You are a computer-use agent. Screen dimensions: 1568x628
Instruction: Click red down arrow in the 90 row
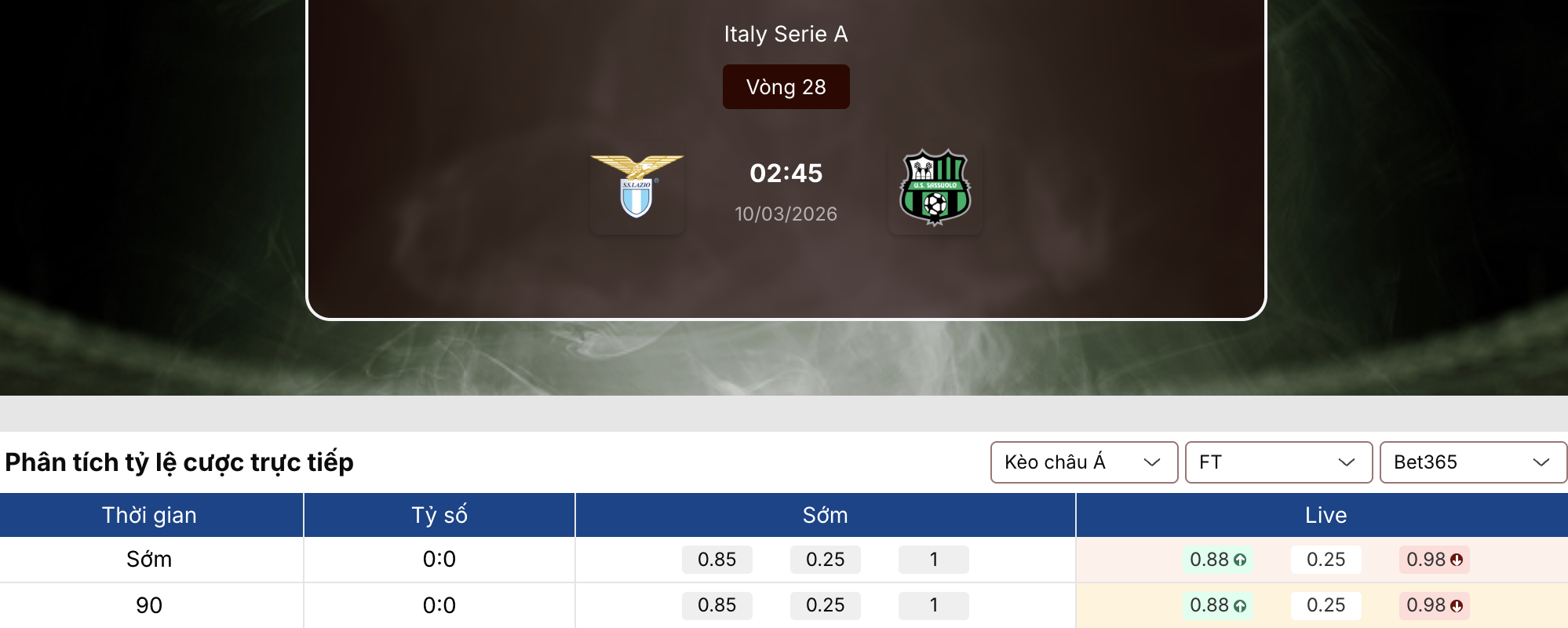[x=1457, y=606]
